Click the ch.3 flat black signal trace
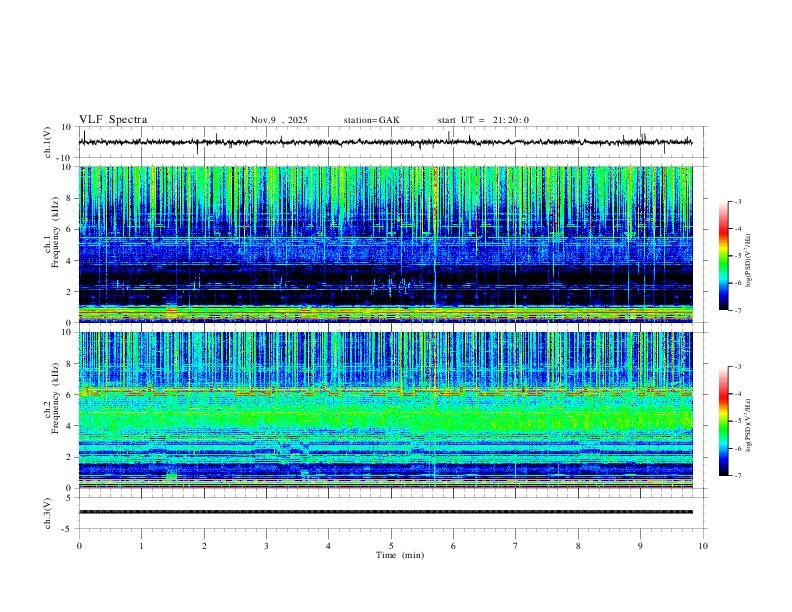Screen dimensions: 792x612 coord(385,512)
